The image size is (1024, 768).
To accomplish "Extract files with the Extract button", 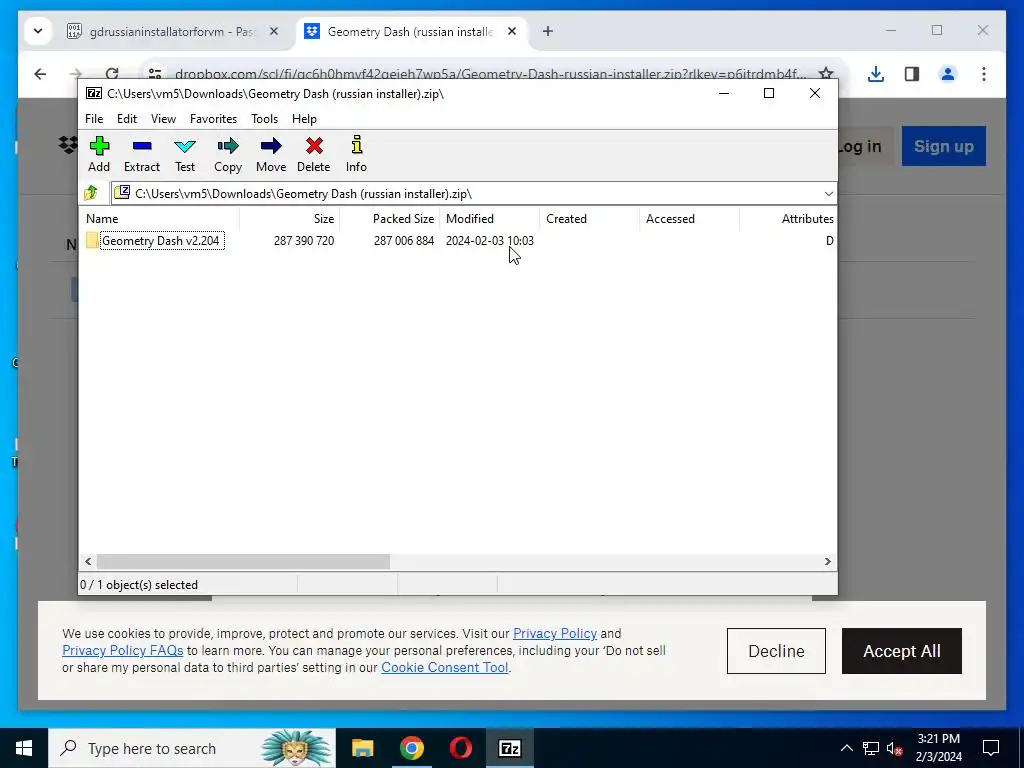I will tap(142, 154).
